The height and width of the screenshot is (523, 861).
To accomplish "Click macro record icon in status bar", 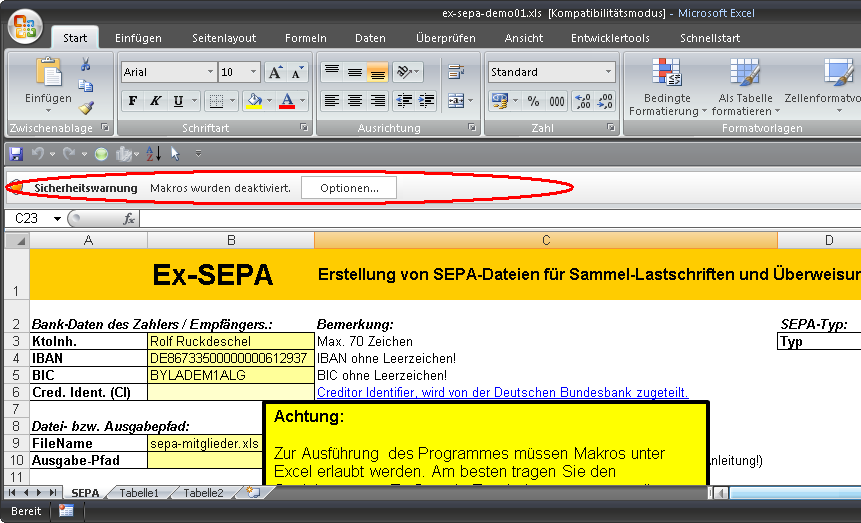I will pyautogui.click(x=66, y=510).
